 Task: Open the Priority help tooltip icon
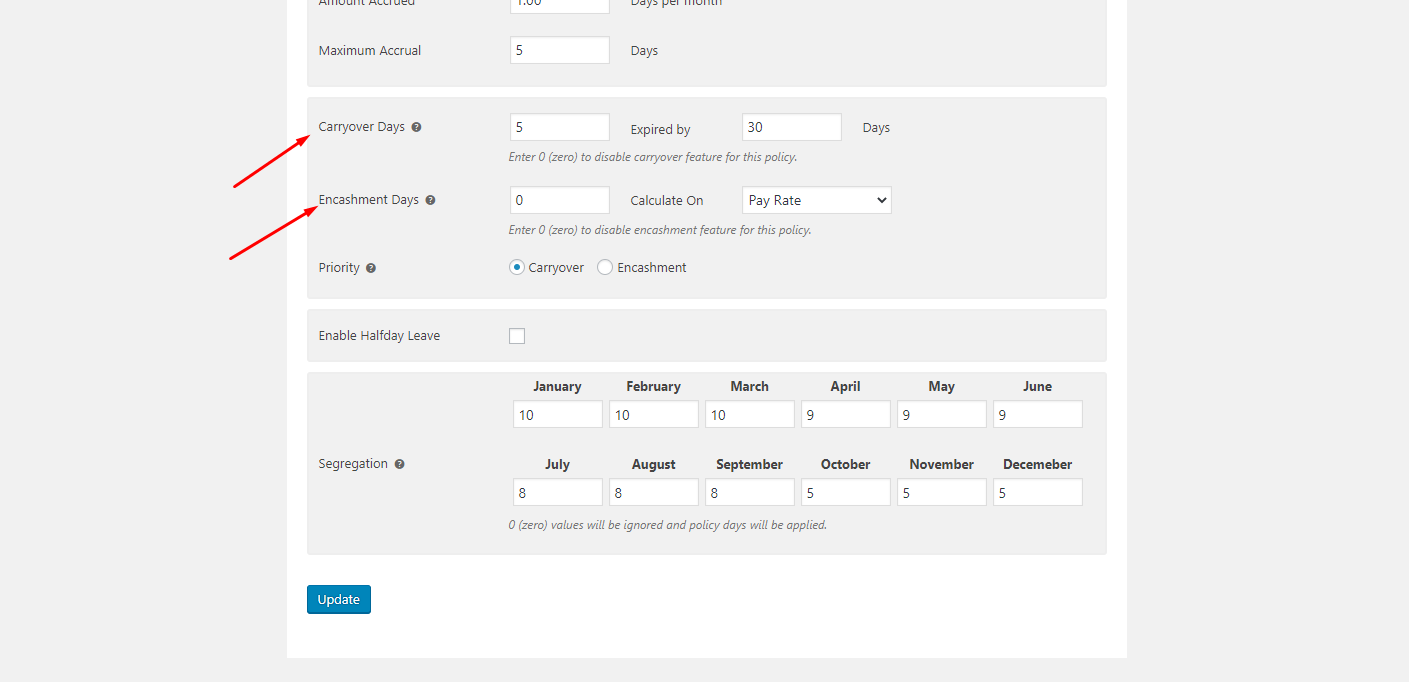pos(370,267)
